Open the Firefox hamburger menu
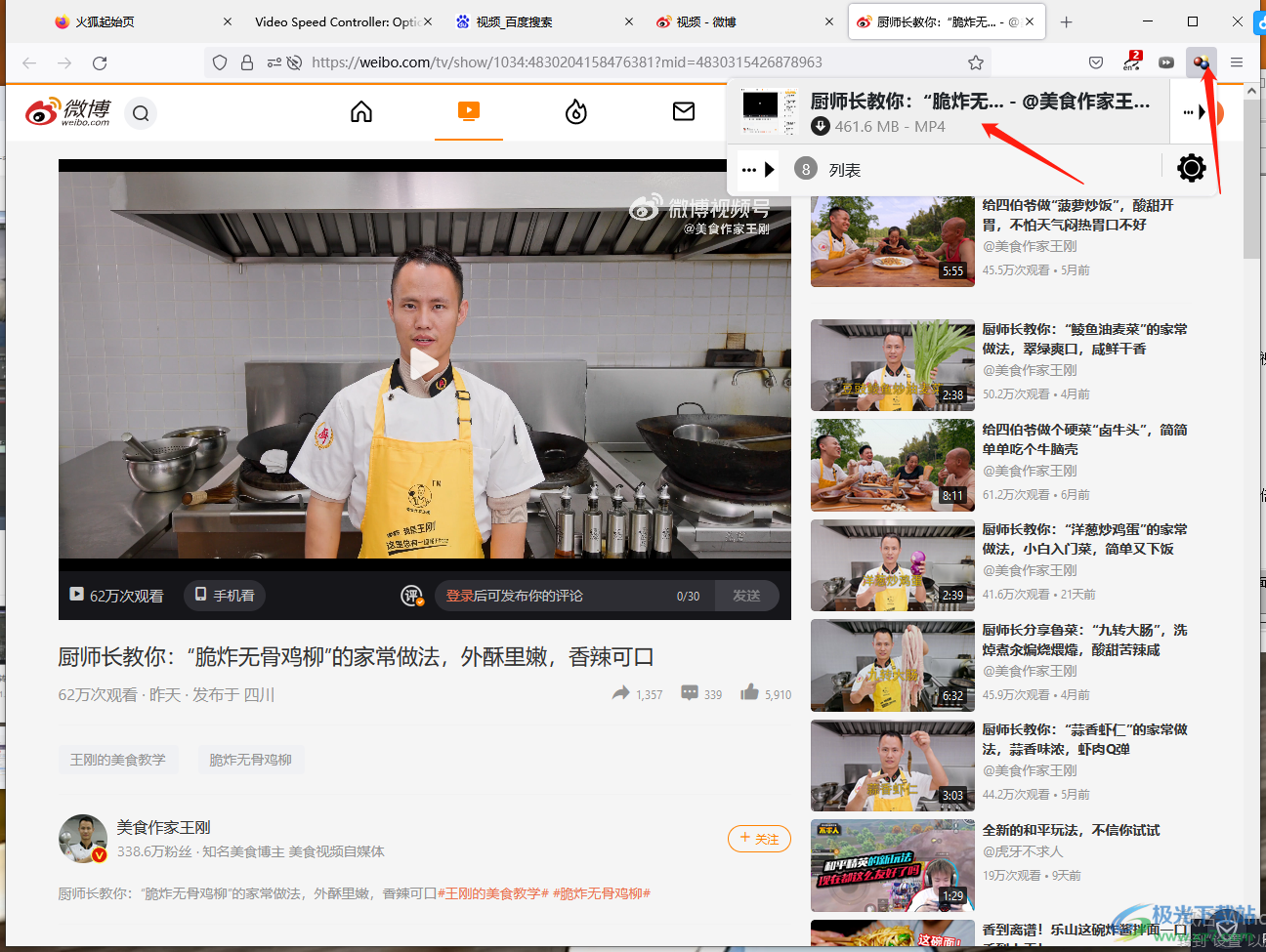This screenshot has height=952, width=1266. pyautogui.click(x=1237, y=62)
